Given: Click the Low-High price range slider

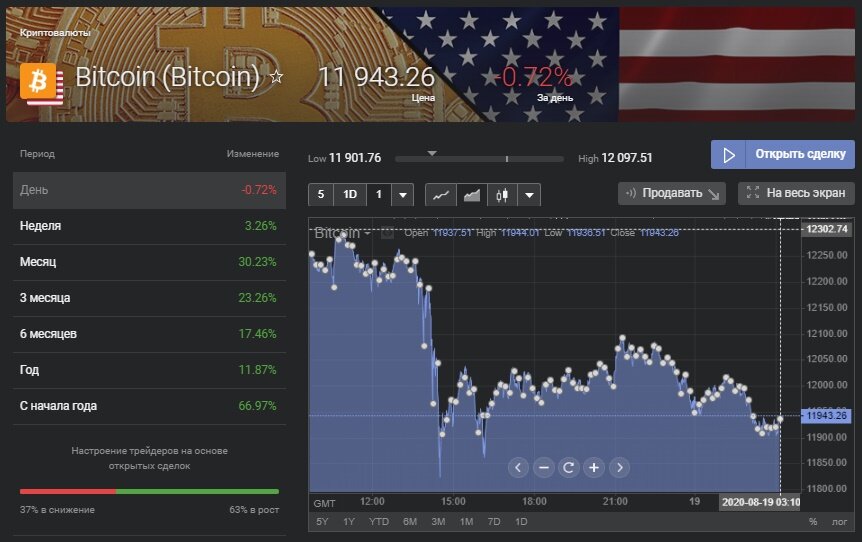Looking at the screenshot, I should [x=479, y=158].
